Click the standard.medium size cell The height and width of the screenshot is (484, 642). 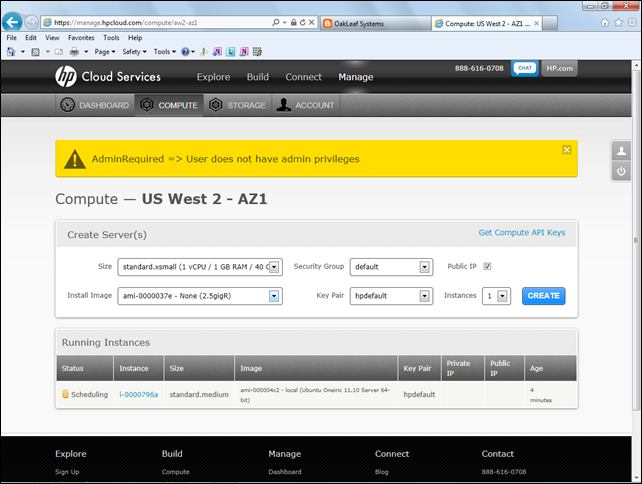coord(199,394)
